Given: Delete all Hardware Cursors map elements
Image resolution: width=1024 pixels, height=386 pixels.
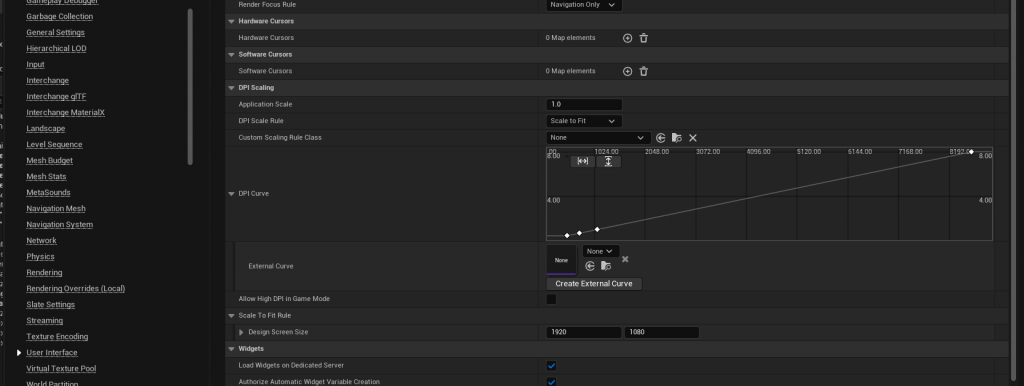Looking at the screenshot, I should tap(643, 38).
